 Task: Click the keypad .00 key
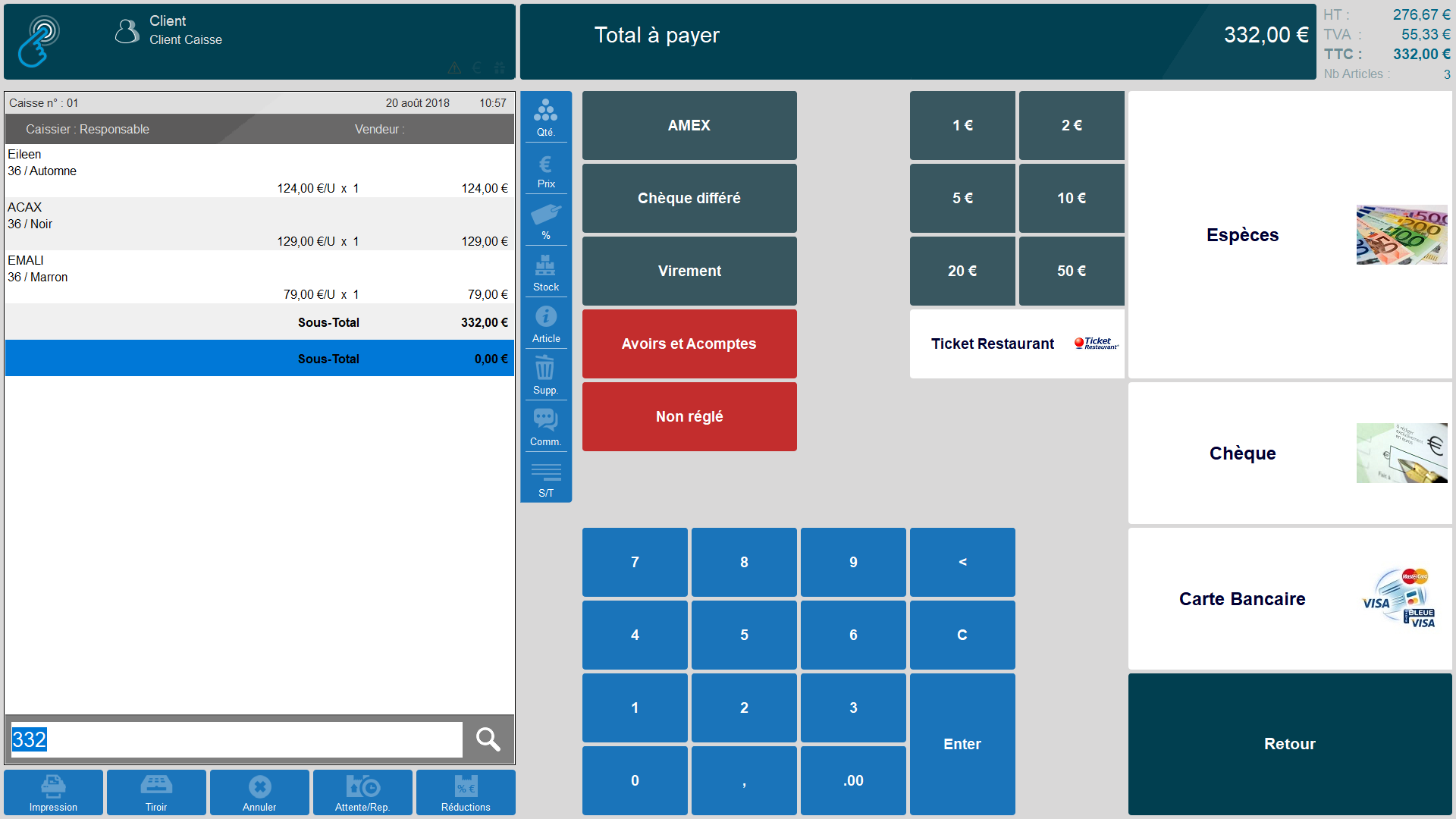coord(853,780)
